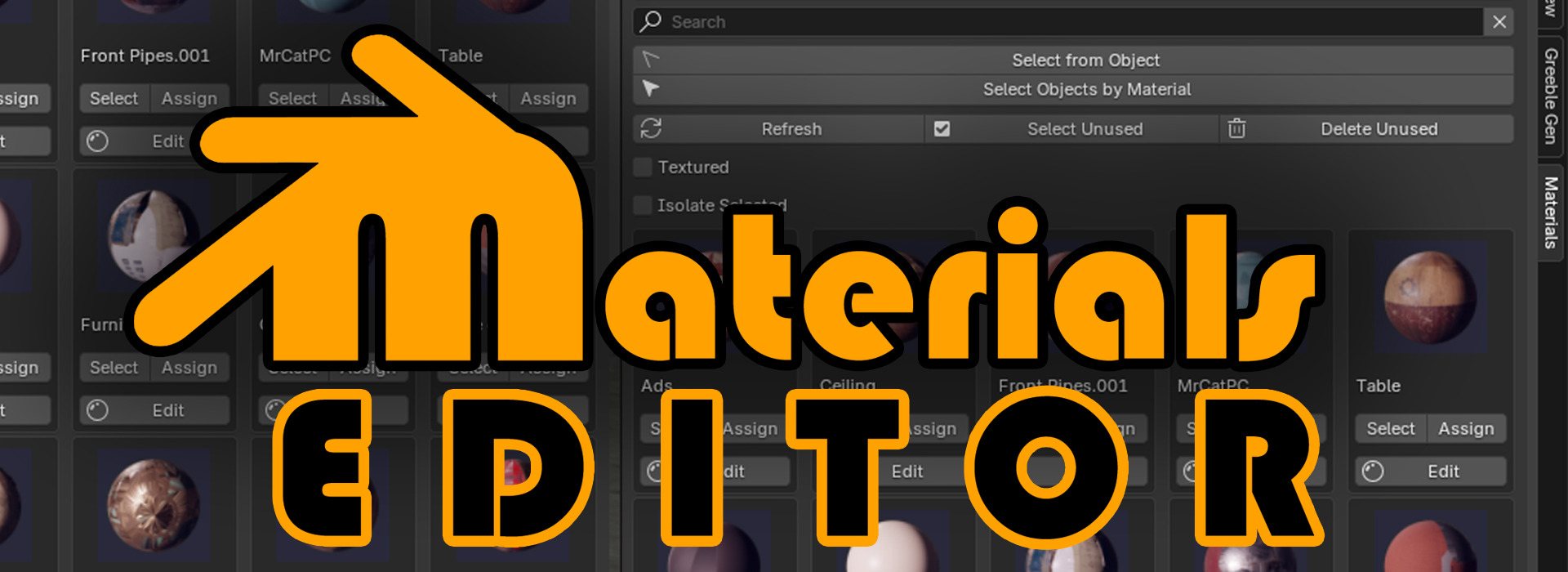Click the copper patterned sphere preview
Image resolution: width=1568 pixels, height=572 pixels.
(x=154, y=505)
